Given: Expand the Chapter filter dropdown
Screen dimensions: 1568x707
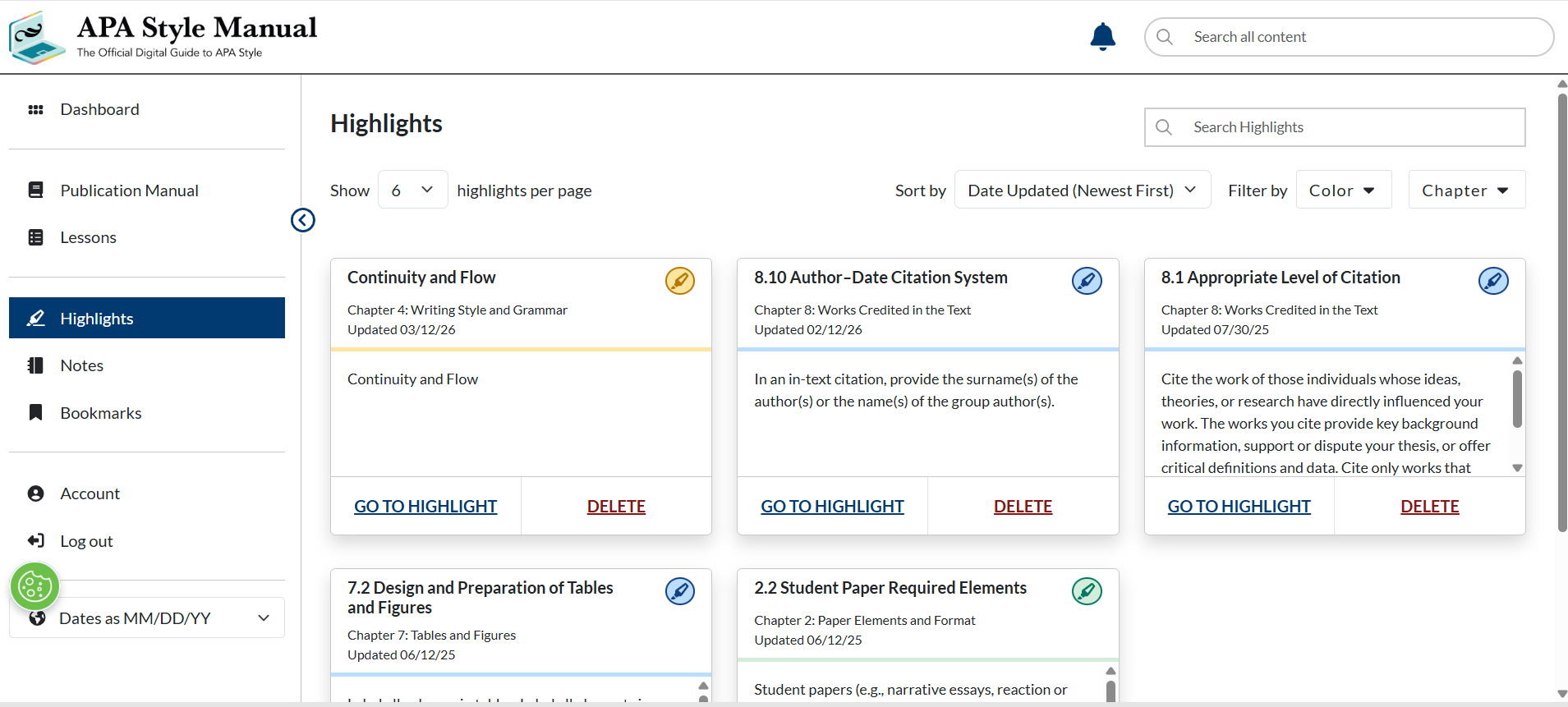Looking at the screenshot, I should point(1466,190).
